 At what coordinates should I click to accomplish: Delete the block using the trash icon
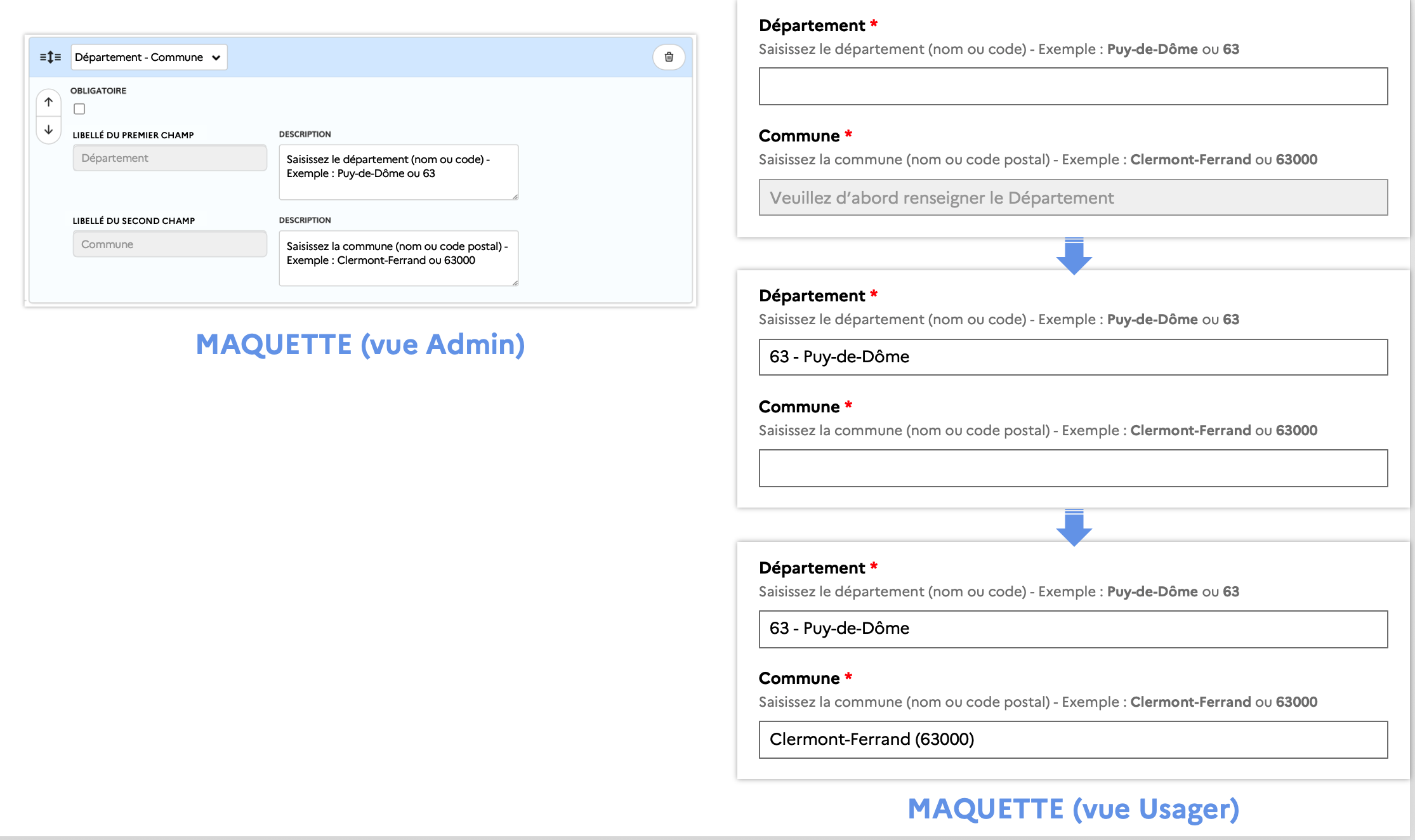pos(668,57)
